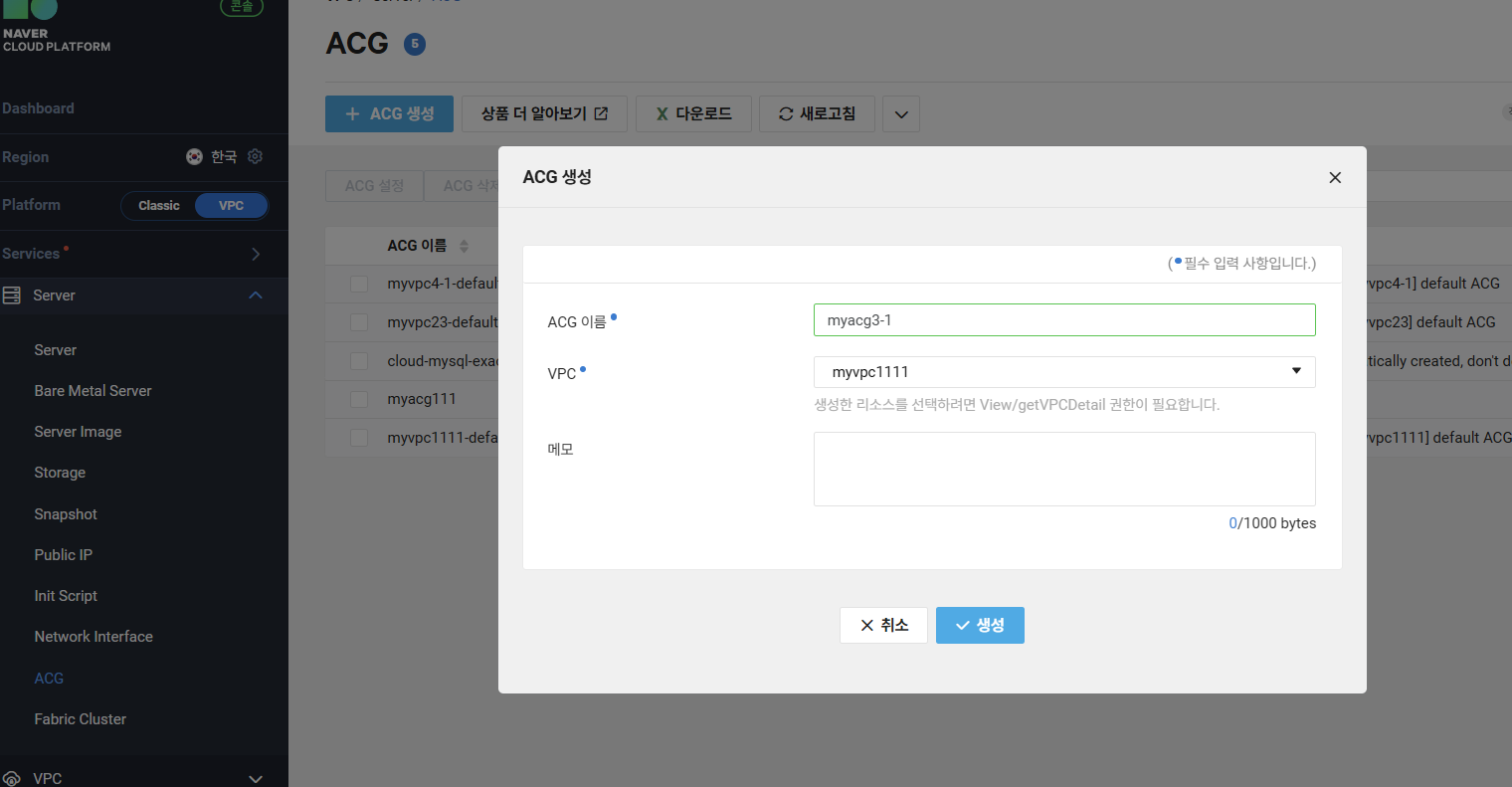Click the 다운로드 Excel button

pos(693,114)
